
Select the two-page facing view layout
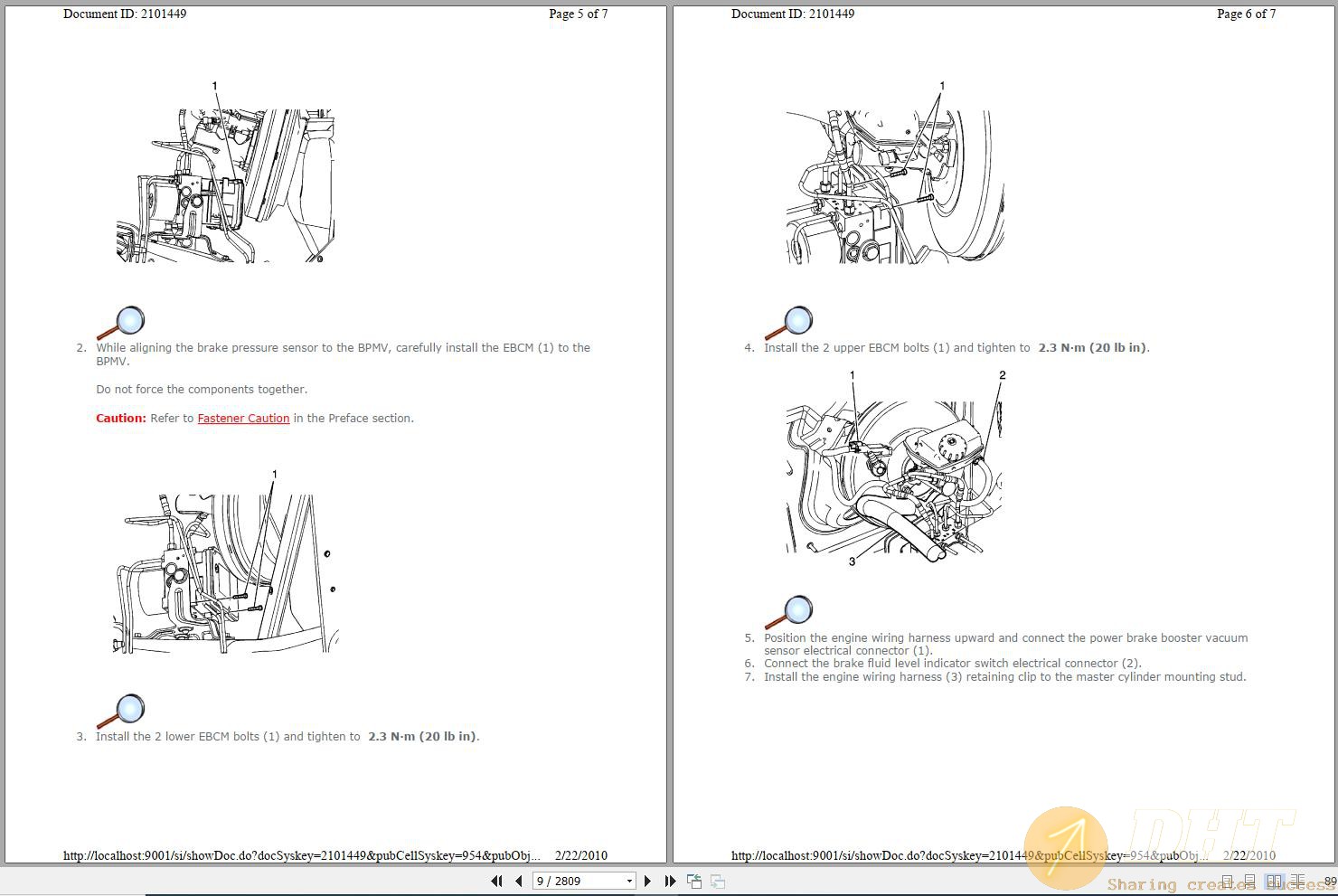[1274, 882]
